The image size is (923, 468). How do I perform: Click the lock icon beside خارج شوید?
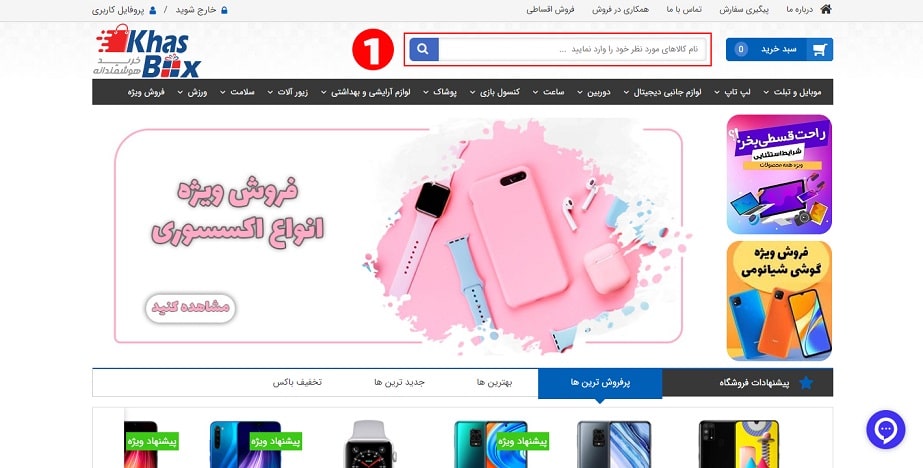point(224,10)
